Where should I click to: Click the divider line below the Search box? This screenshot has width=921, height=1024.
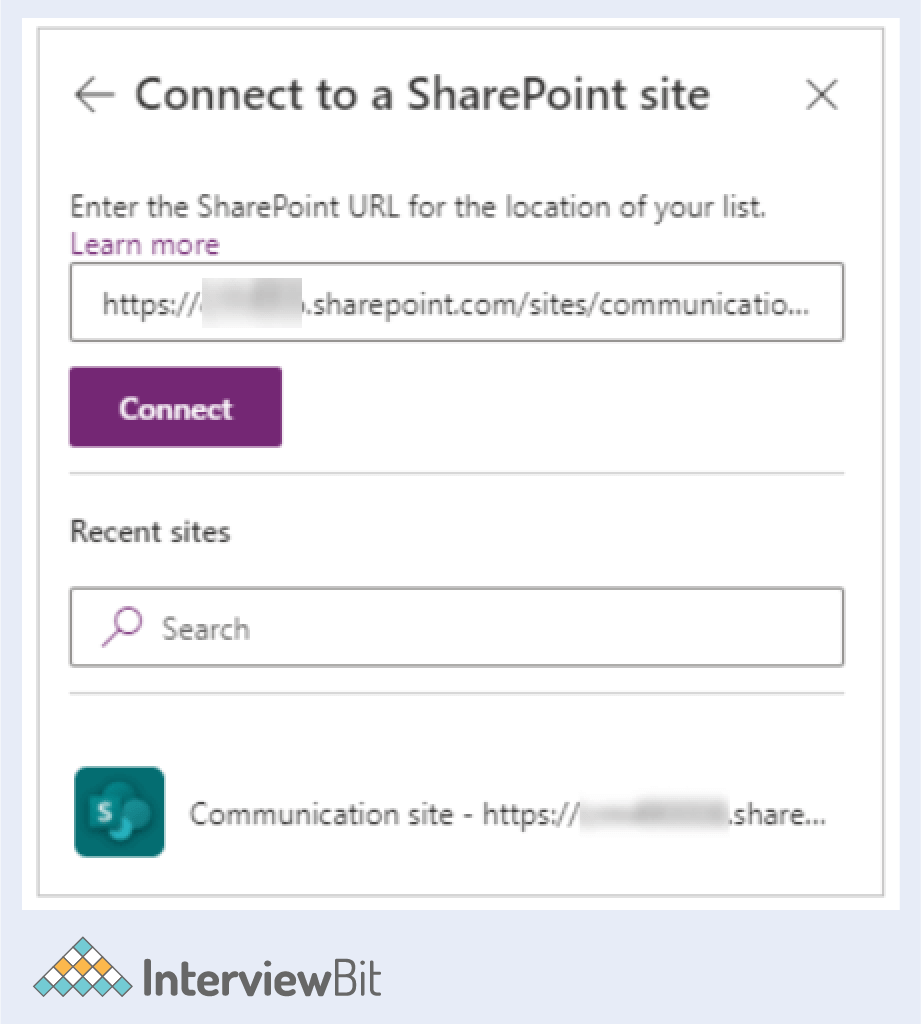457,693
